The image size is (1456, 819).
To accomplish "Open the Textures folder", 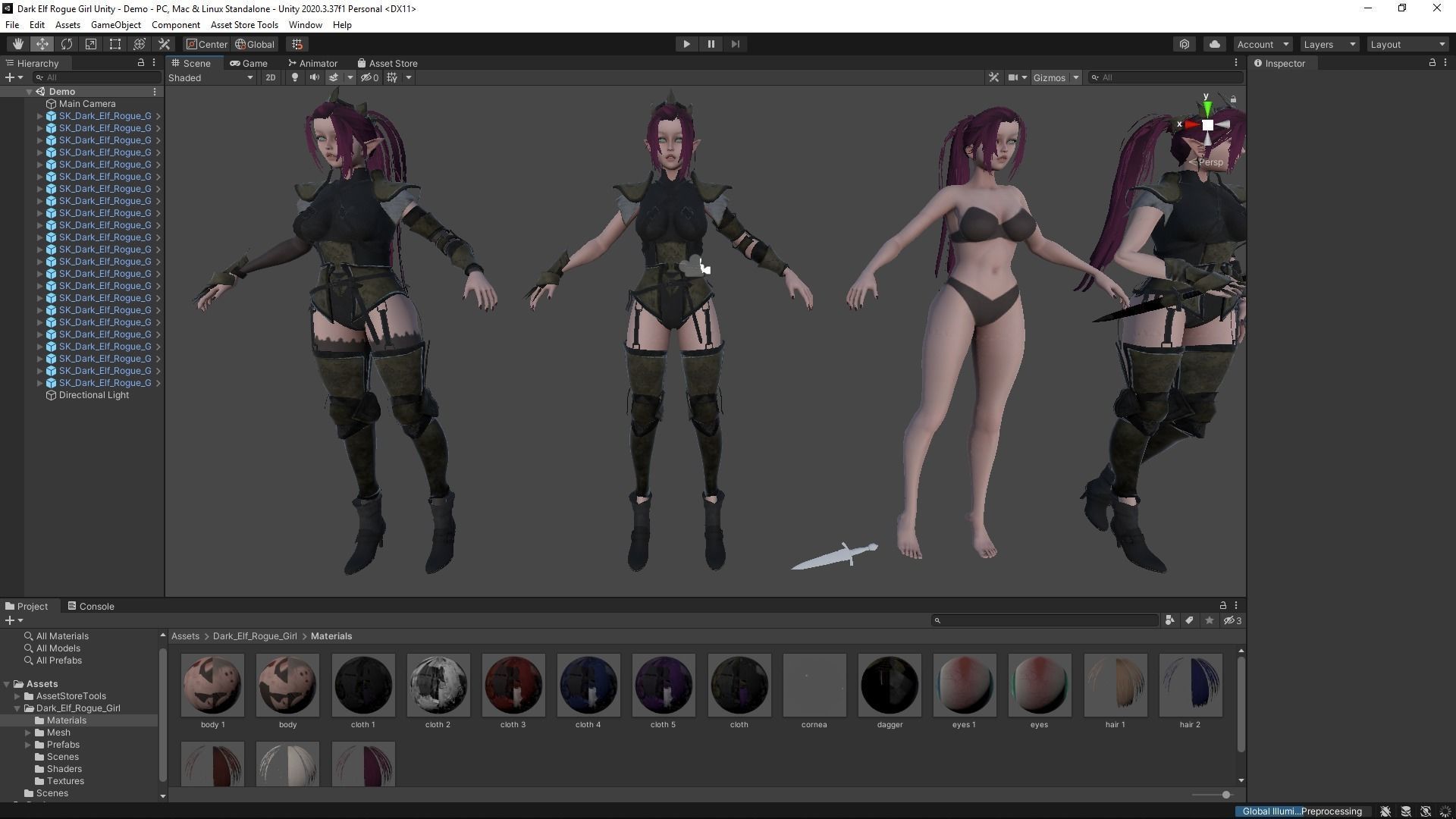I will coord(65,781).
